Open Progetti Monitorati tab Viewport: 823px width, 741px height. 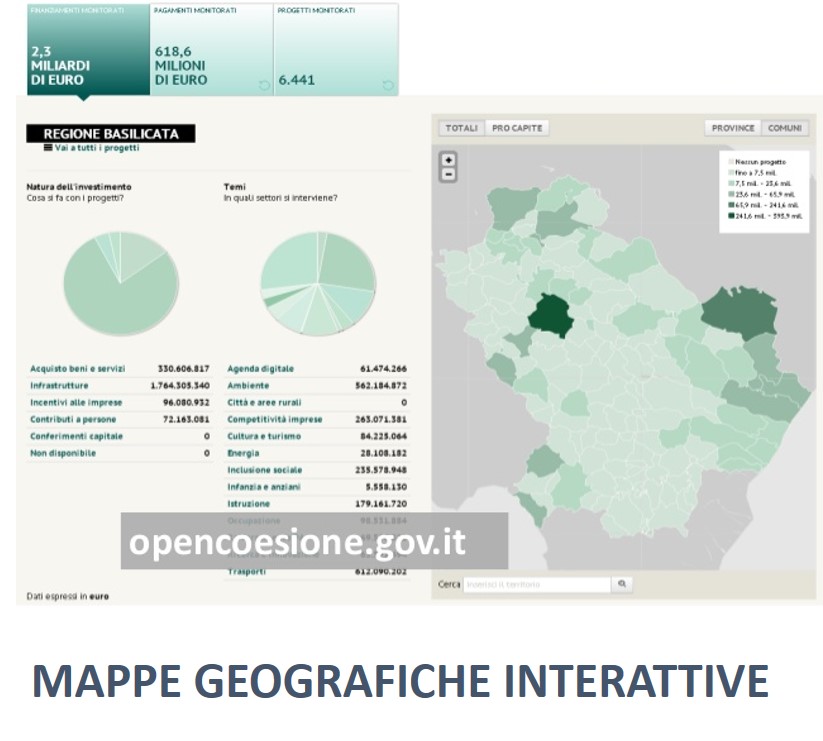point(335,50)
